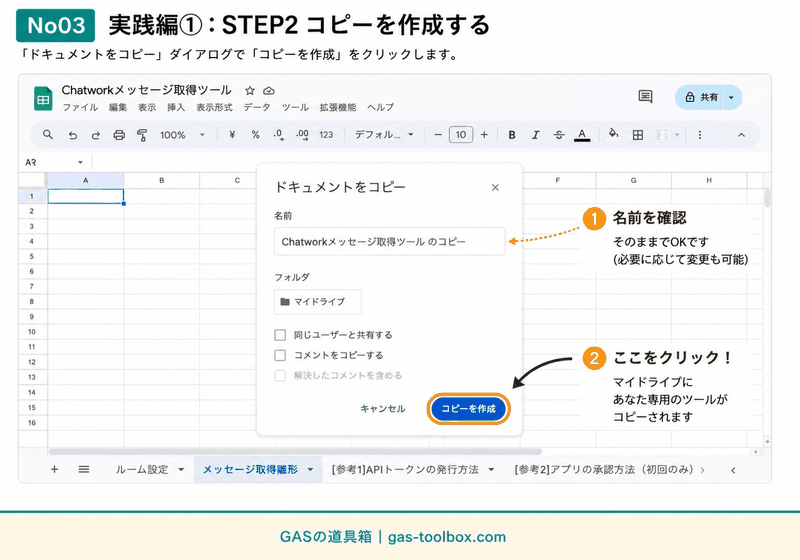Apply yen currency format
This screenshot has height=560, width=800.
click(x=232, y=135)
